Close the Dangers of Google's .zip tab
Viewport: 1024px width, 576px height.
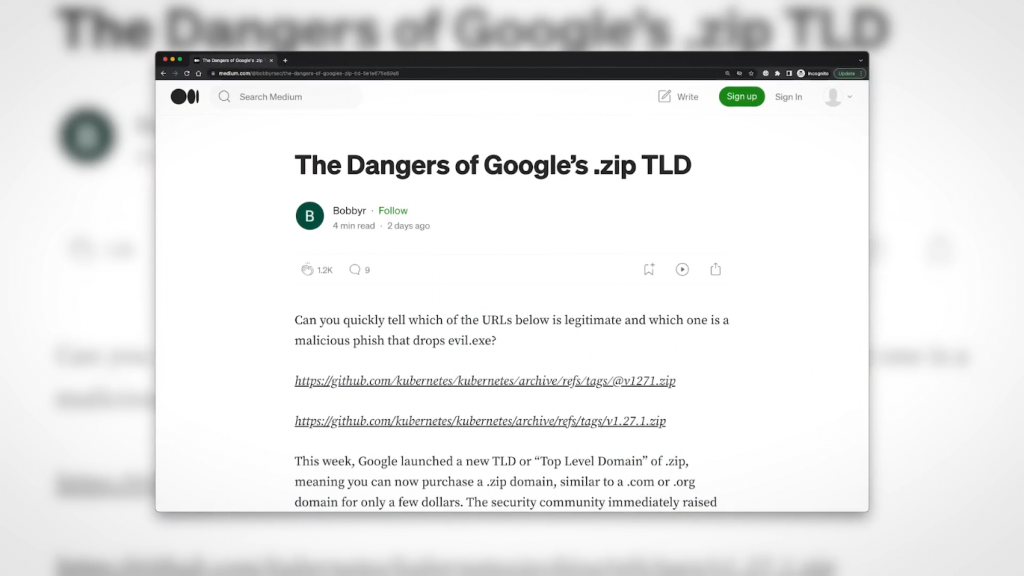click(x=271, y=60)
